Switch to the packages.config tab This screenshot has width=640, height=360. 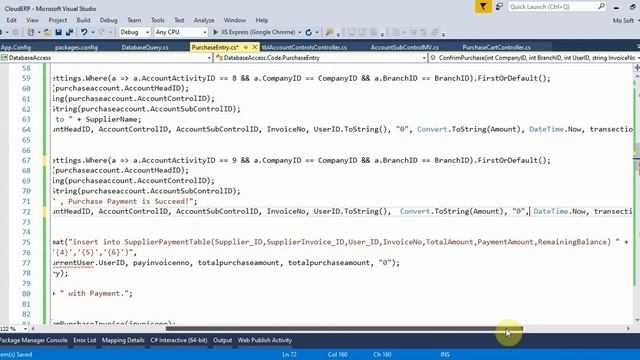76,47
